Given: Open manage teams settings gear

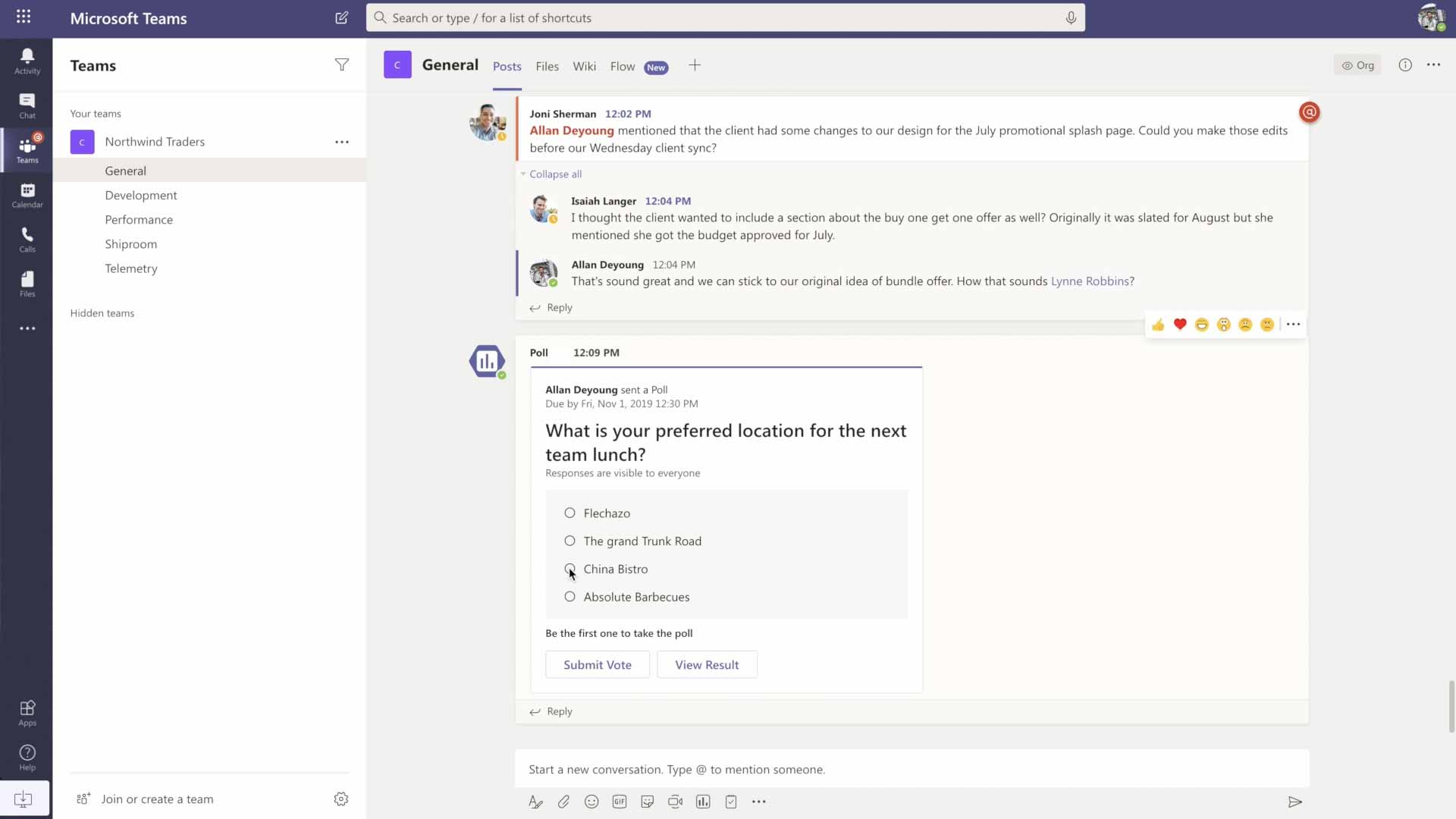Looking at the screenshot, I should (341, 799).
